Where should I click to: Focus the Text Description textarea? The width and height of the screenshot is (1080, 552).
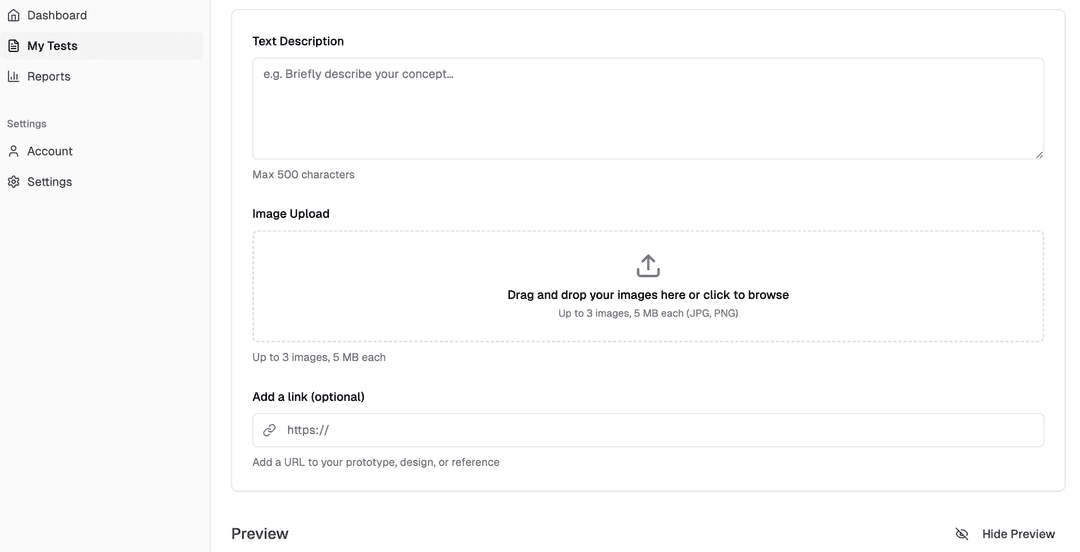647,108
